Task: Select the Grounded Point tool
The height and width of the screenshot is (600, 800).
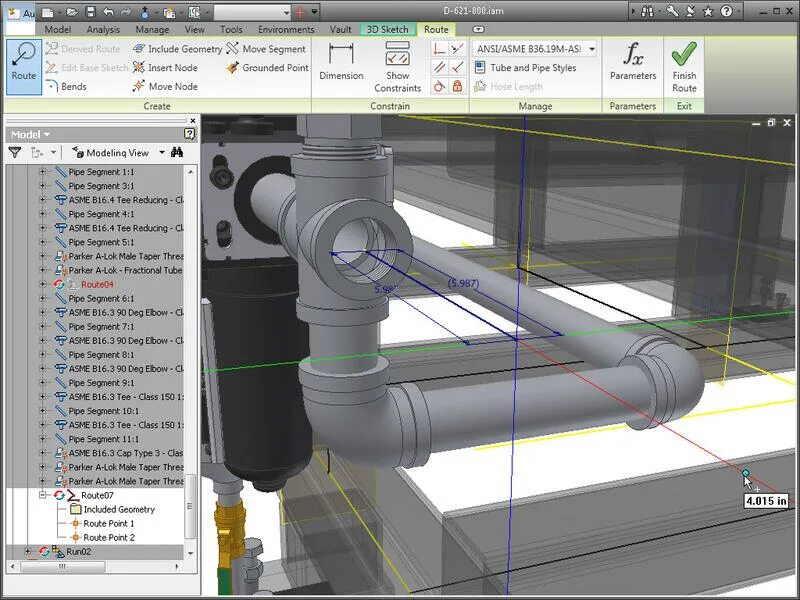Action: 267,67
